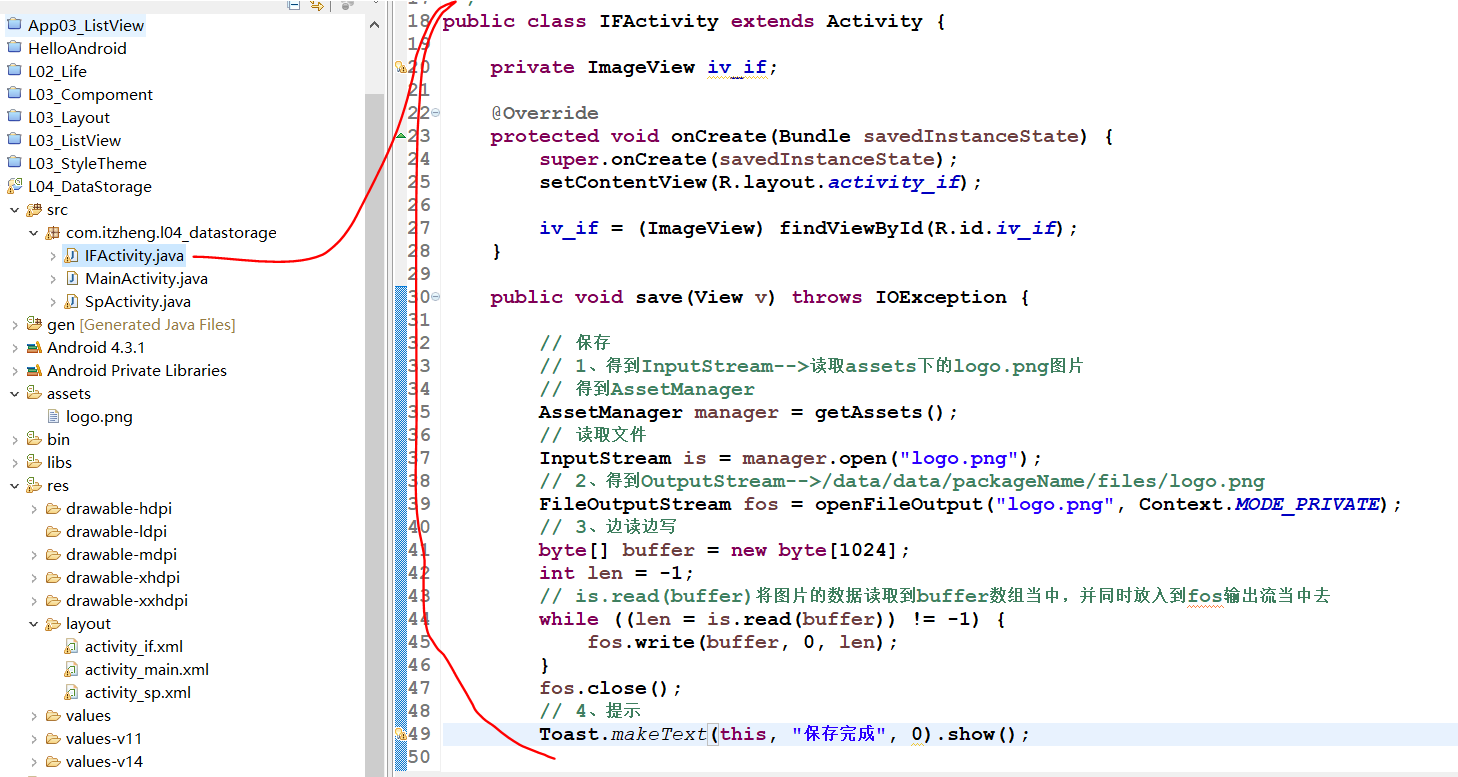
Task: Expand the values folder node
Action: (x=33, y=716)
